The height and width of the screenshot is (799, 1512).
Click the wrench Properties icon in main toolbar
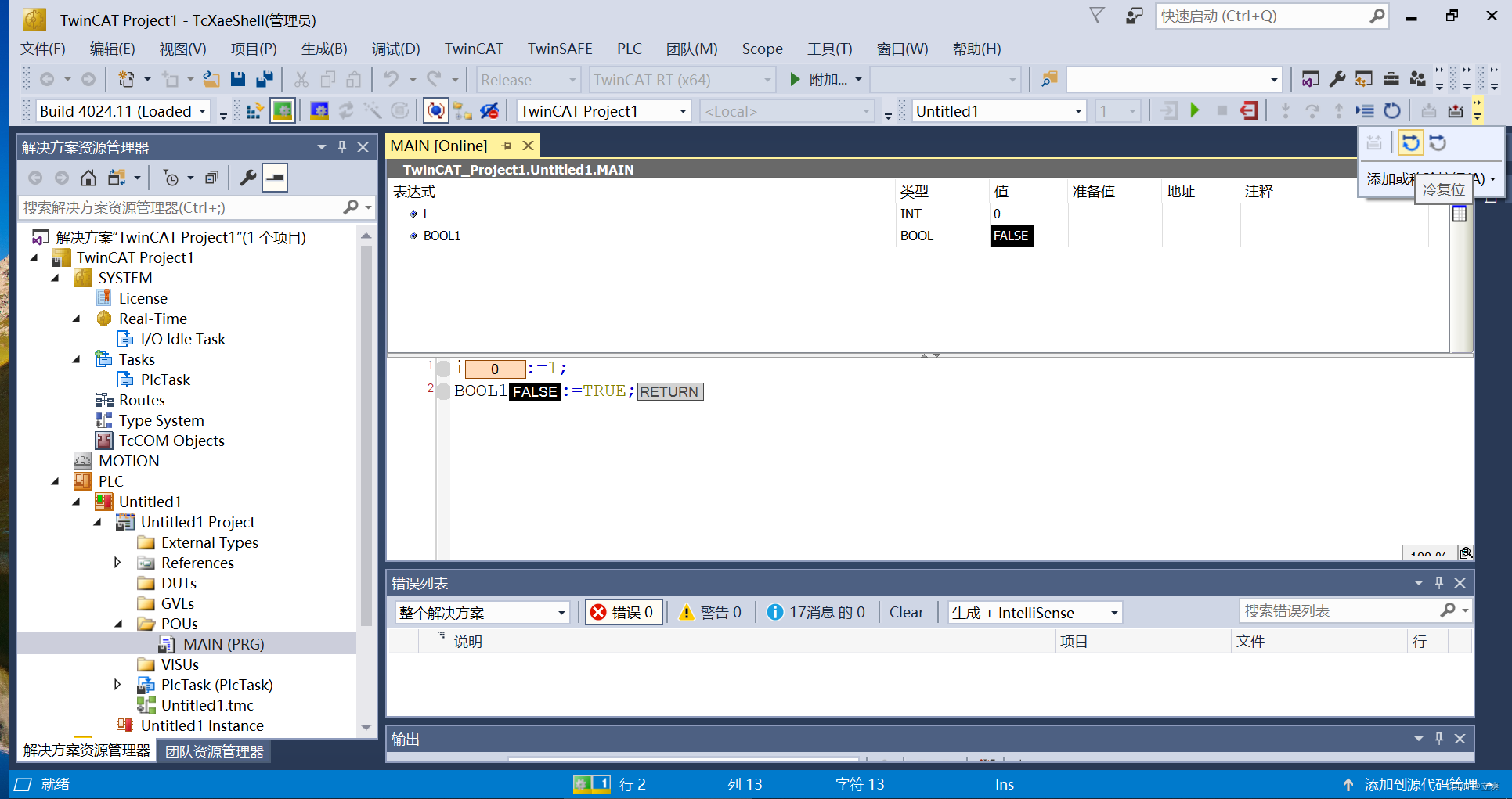(x=1337, y=79)
